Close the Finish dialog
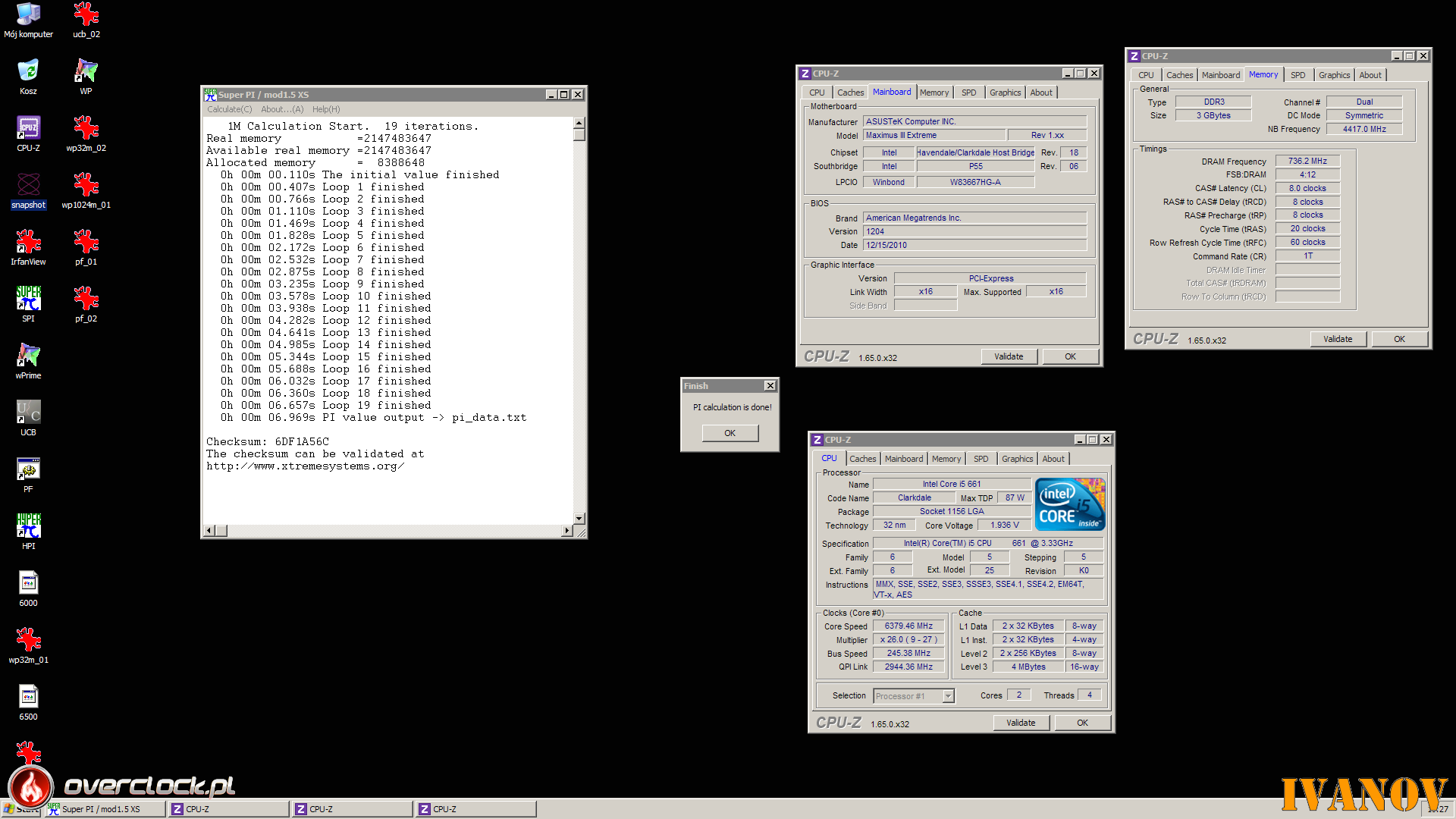The image size is (1456, 819). (x=770, y=386)
